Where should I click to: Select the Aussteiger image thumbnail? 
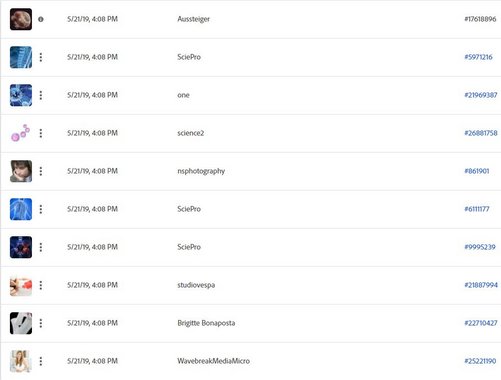[21, 19]
